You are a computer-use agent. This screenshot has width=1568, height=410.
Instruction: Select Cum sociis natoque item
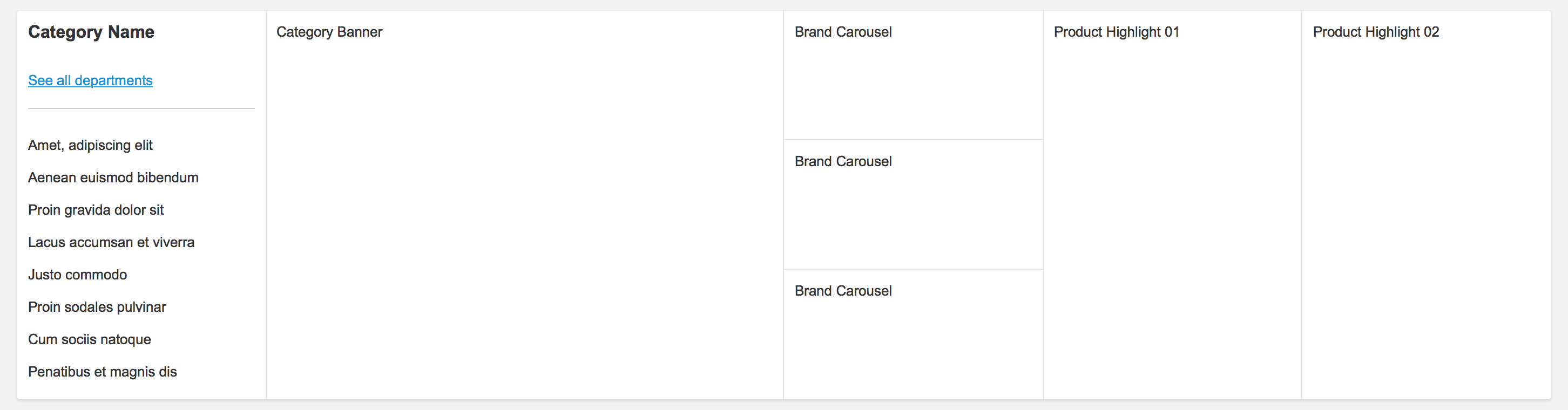point(90,339)
